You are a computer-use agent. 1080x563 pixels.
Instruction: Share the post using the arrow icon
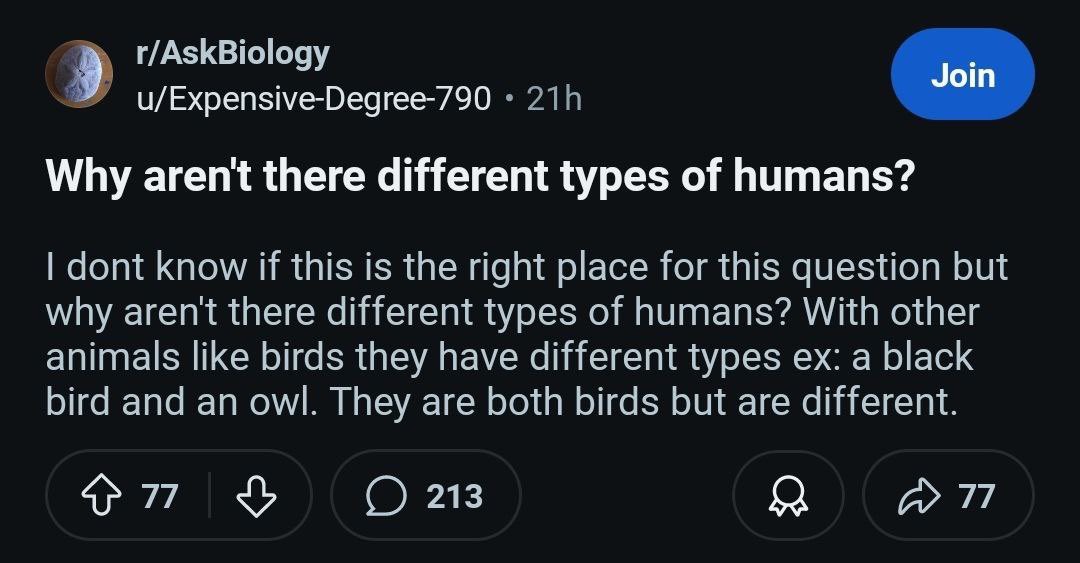(x=920, y=496)
